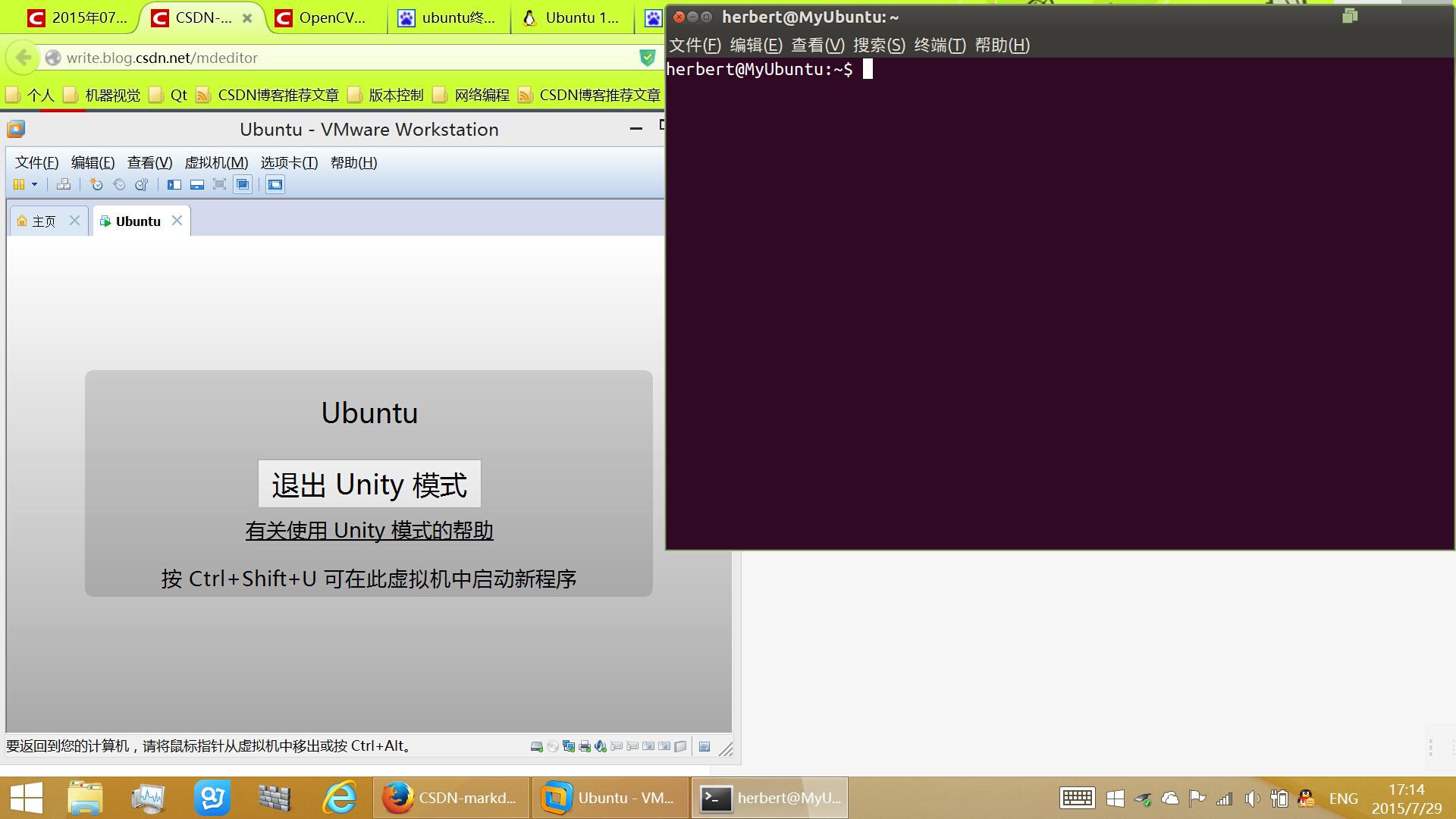The width and height of the screenshot is (1456, 819).
Task: Open the power options dropdown arrow in VMware toolbar
Action: [34, 184]
